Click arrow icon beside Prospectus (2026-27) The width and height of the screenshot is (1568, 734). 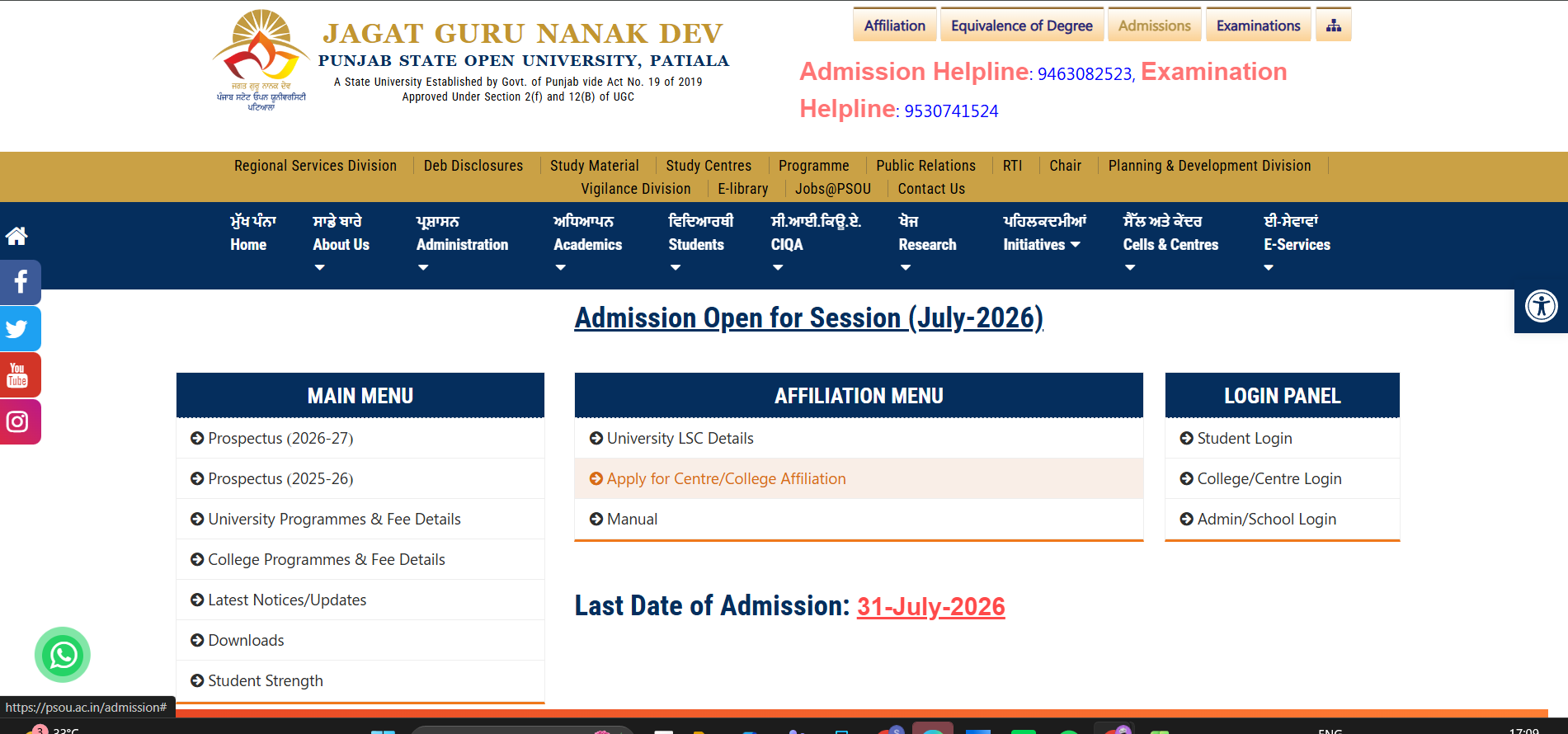197,439
